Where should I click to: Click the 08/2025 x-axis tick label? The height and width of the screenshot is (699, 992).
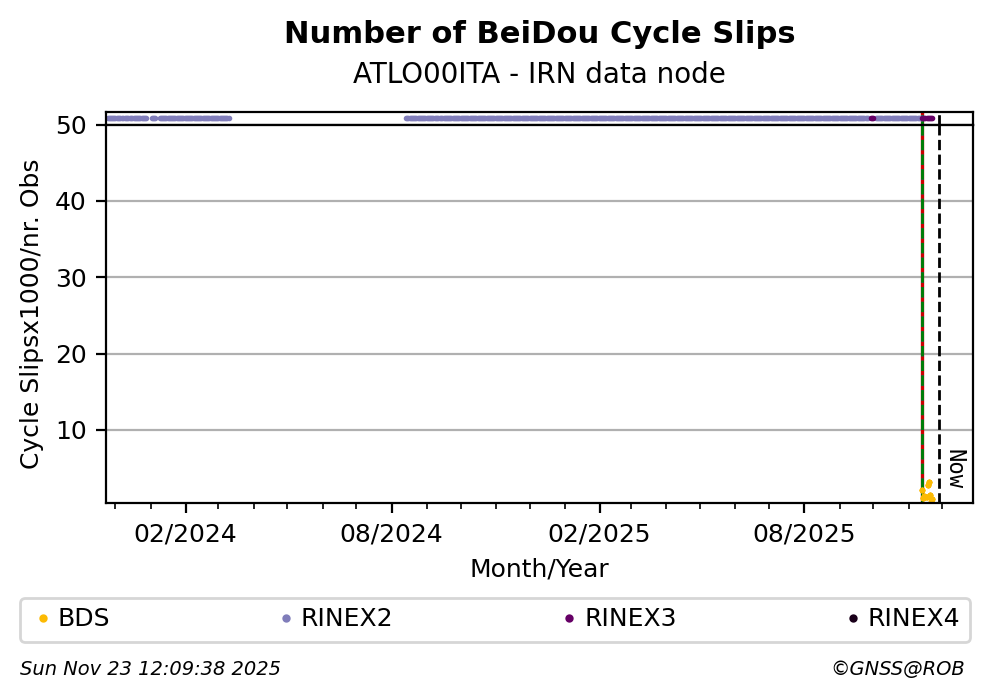point(804,534)
